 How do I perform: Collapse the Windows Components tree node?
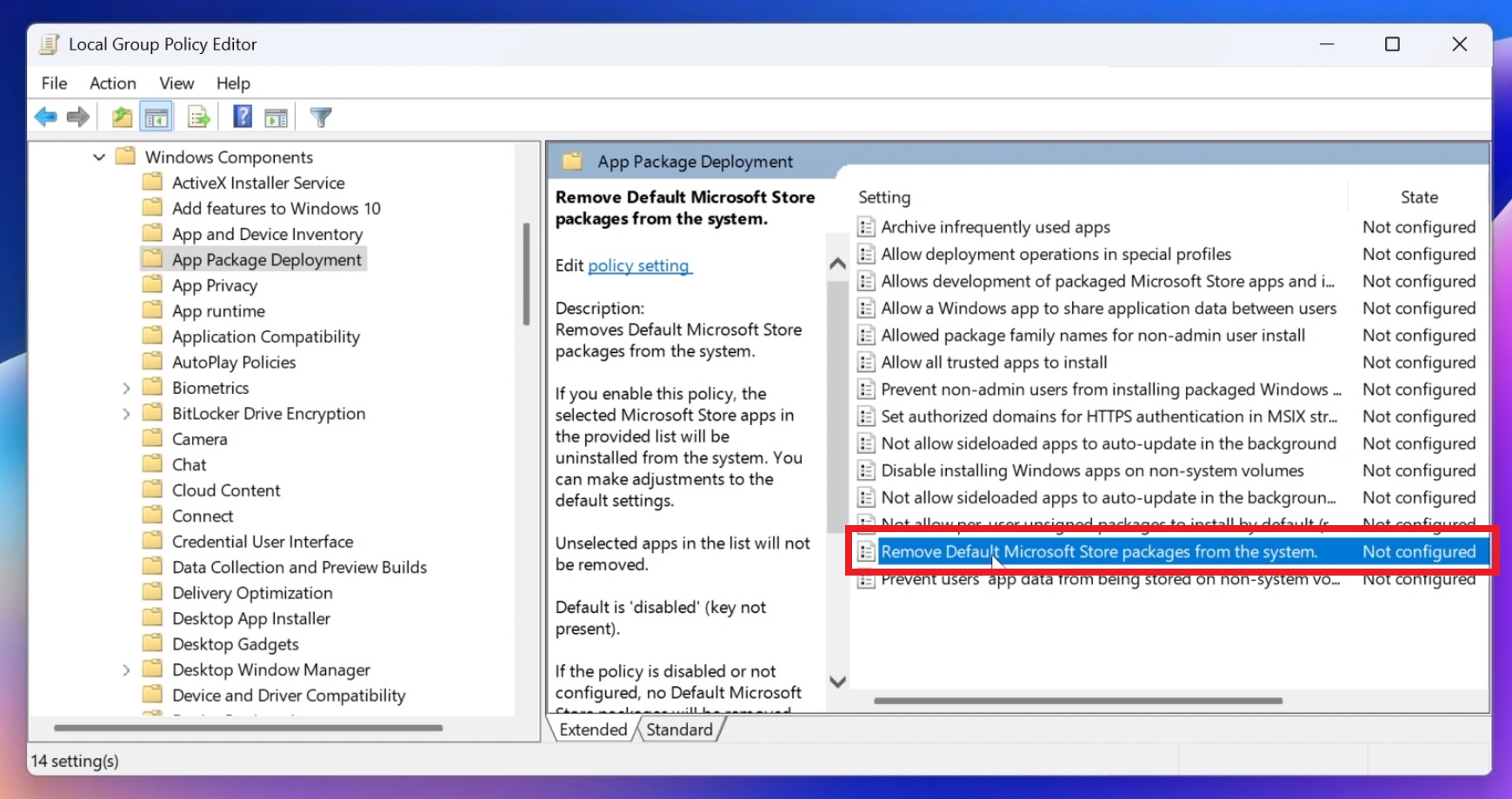(x=98, y=156)
